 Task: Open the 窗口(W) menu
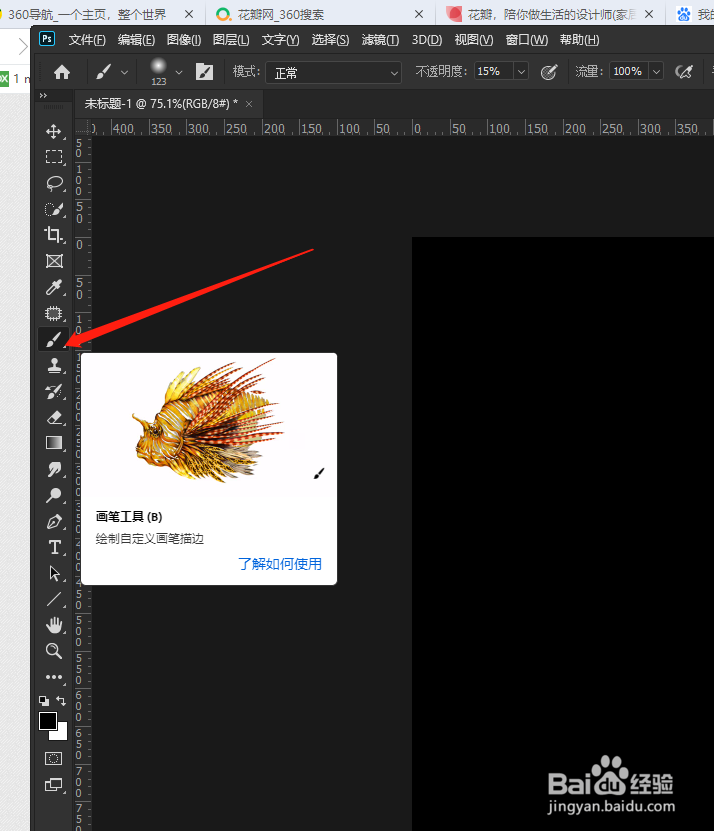pos(526,40)
